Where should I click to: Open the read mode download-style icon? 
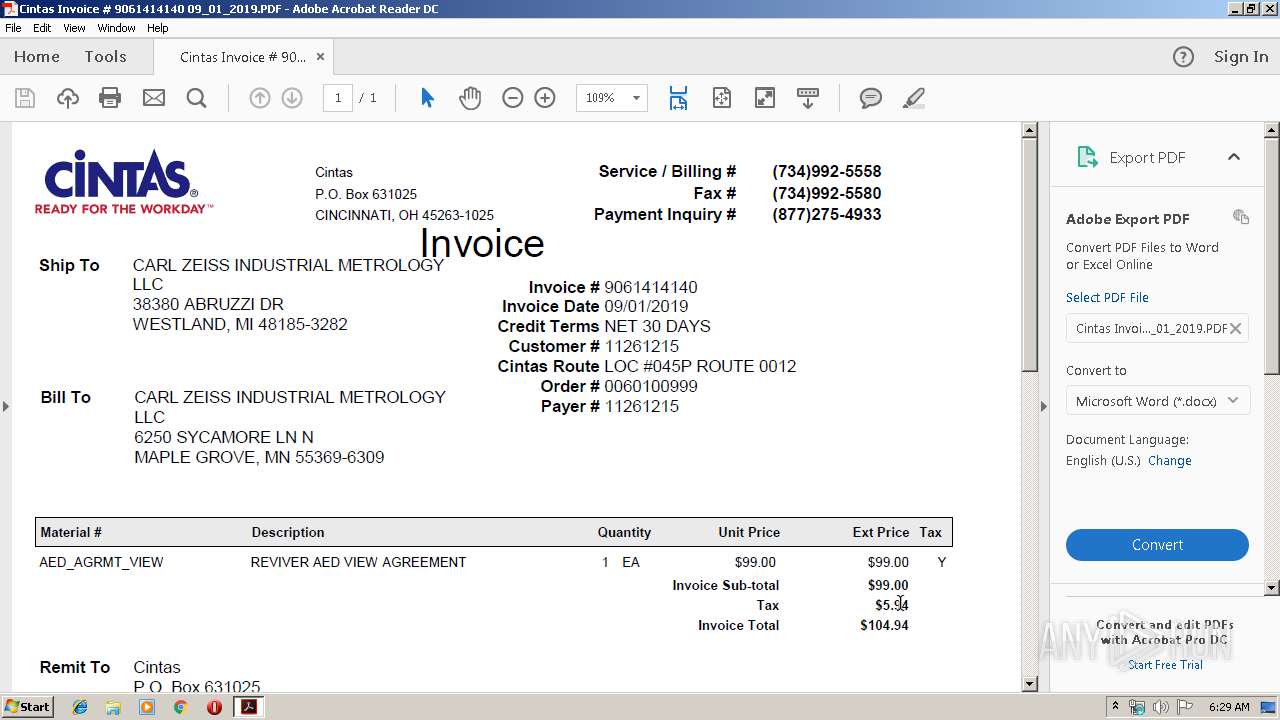pyautogui.click(x=808, y=98)
